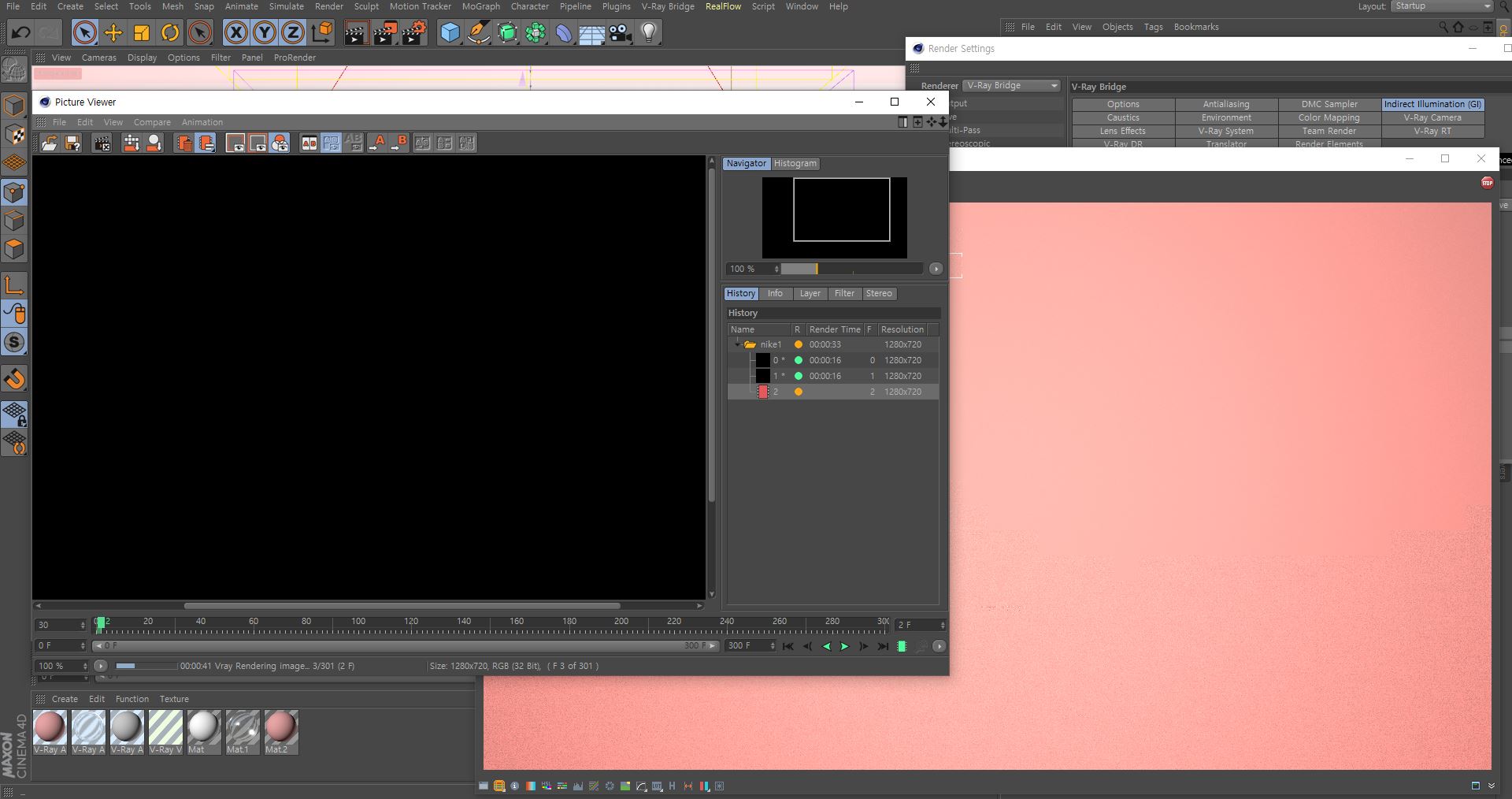Image resolution: width=1512 pixels, height=799 pixels.
Task: Toggle the Y axis lock
Action: (265, 33)
